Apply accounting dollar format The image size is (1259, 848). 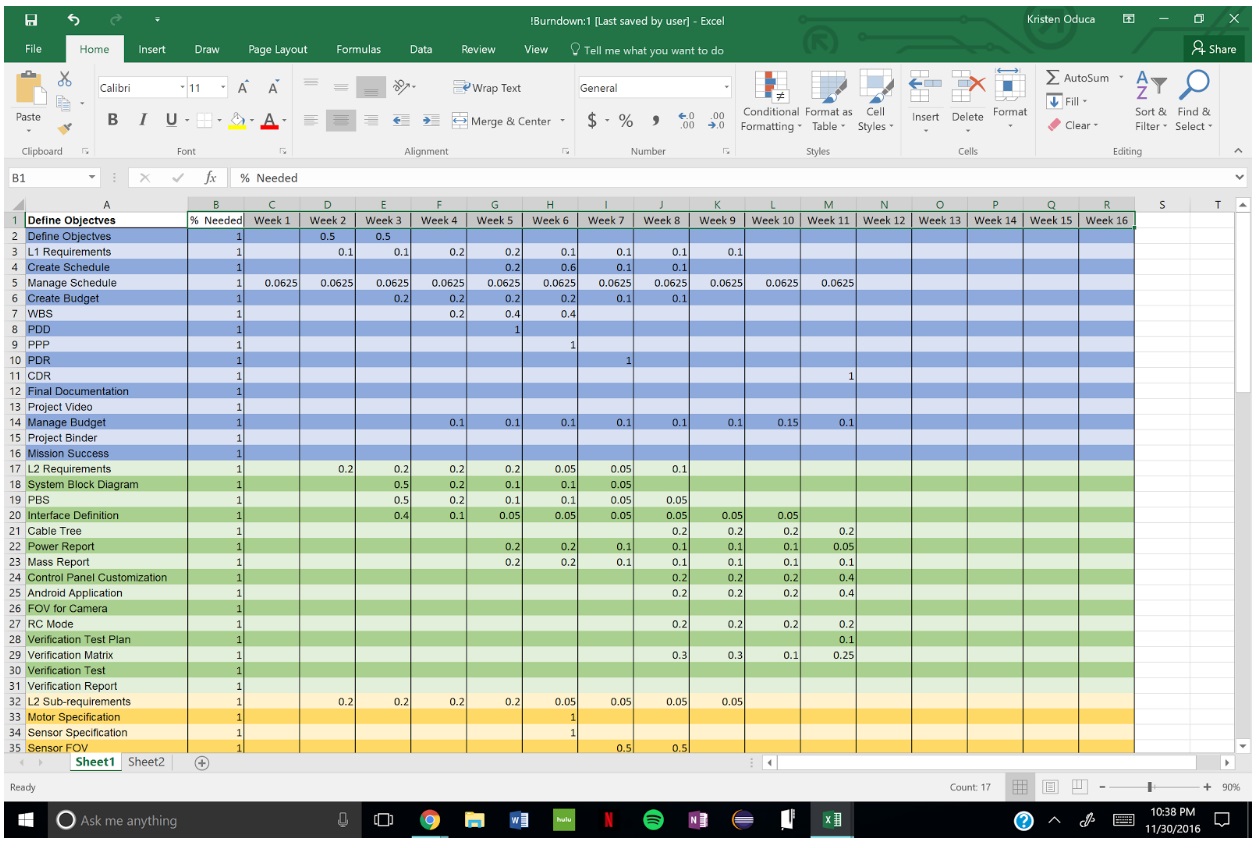coord(592,120)
